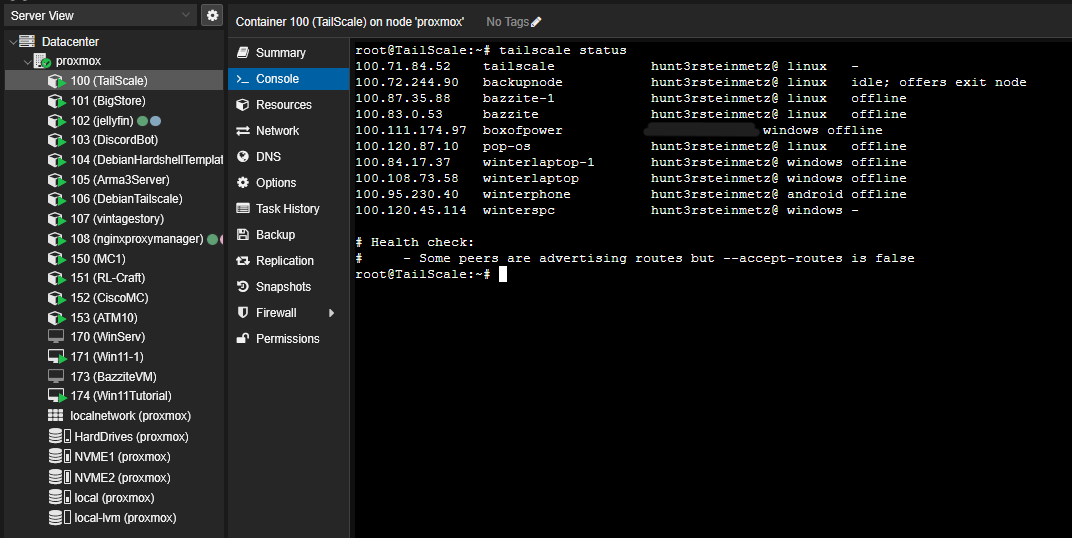Click storage icon for NVME2 (proxmox)

(x=60, y=477)
